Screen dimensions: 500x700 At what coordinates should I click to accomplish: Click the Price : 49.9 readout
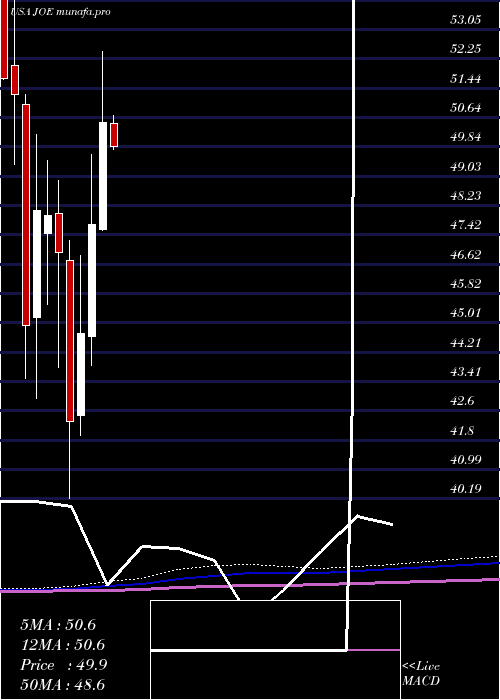[x=63, y=665]
